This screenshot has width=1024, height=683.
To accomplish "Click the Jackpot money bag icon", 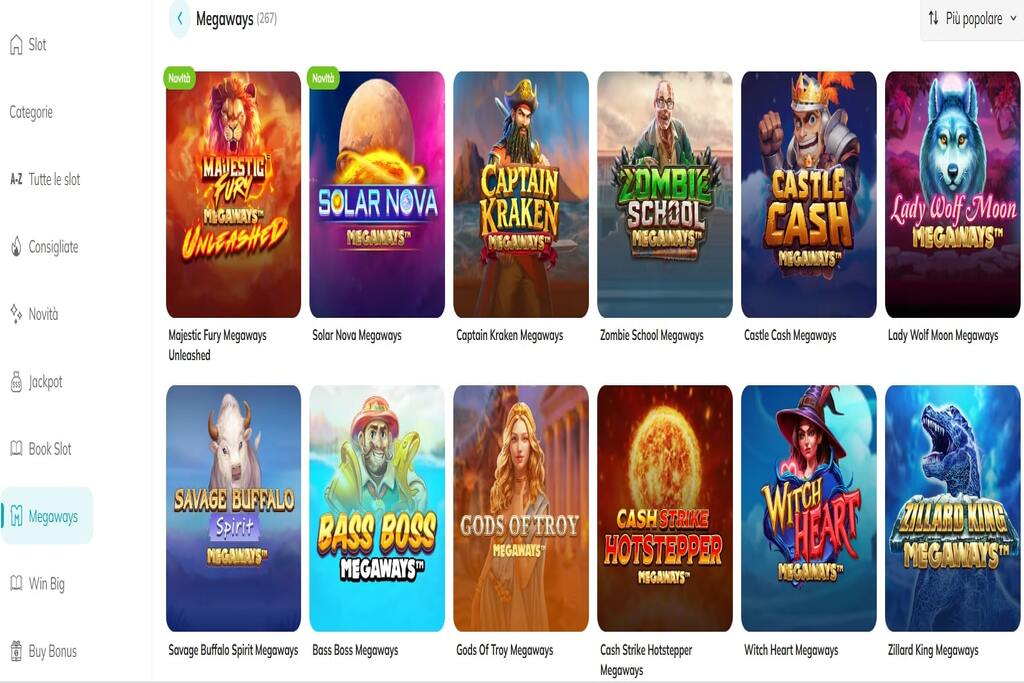I will click(x=16, y=382).
